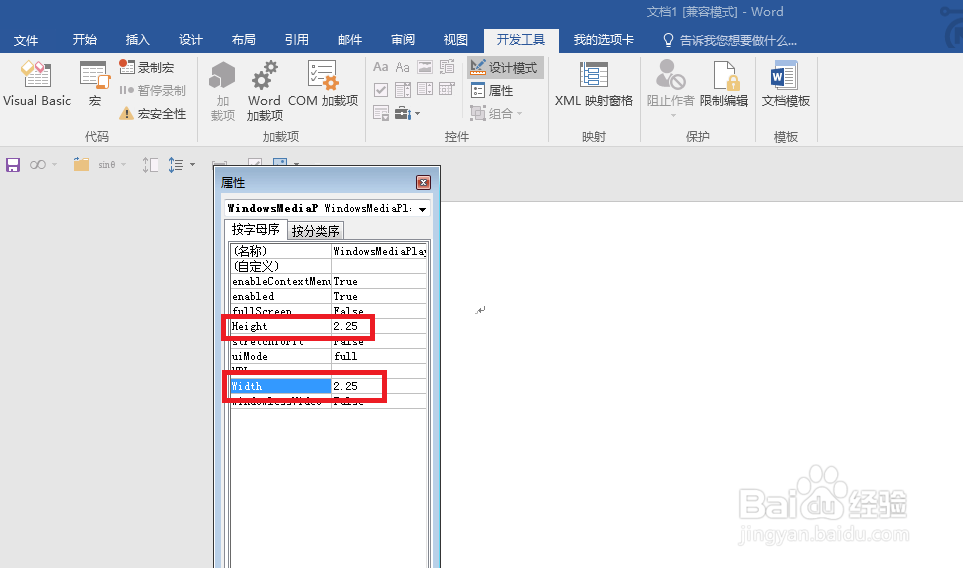Open the File (文件) tab
963x568 pixels.
[x=26, y=41]
